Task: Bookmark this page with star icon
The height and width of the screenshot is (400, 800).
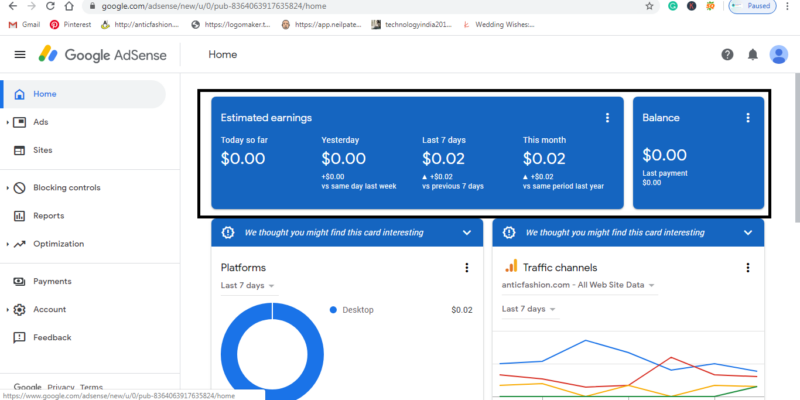Action: point(650,6)
